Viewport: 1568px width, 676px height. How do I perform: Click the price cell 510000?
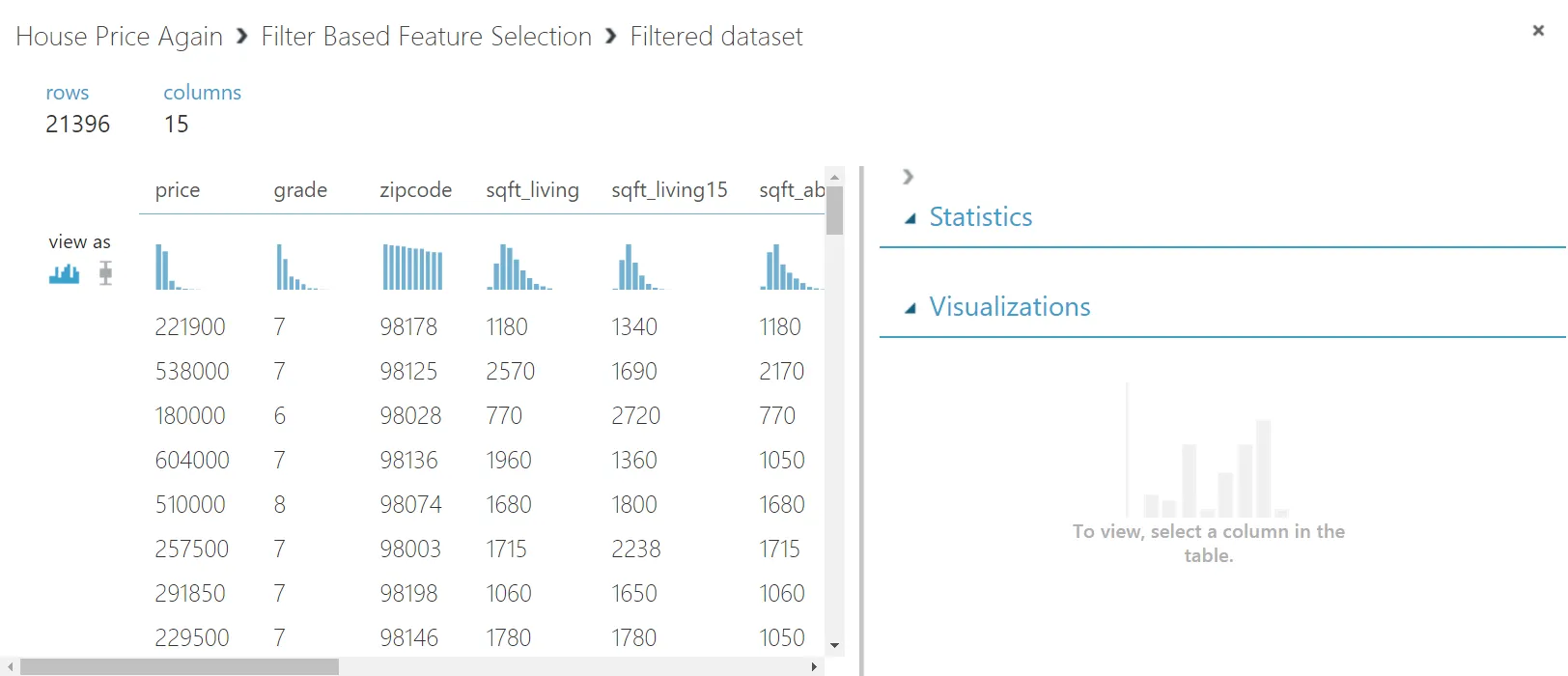point(190,505)
